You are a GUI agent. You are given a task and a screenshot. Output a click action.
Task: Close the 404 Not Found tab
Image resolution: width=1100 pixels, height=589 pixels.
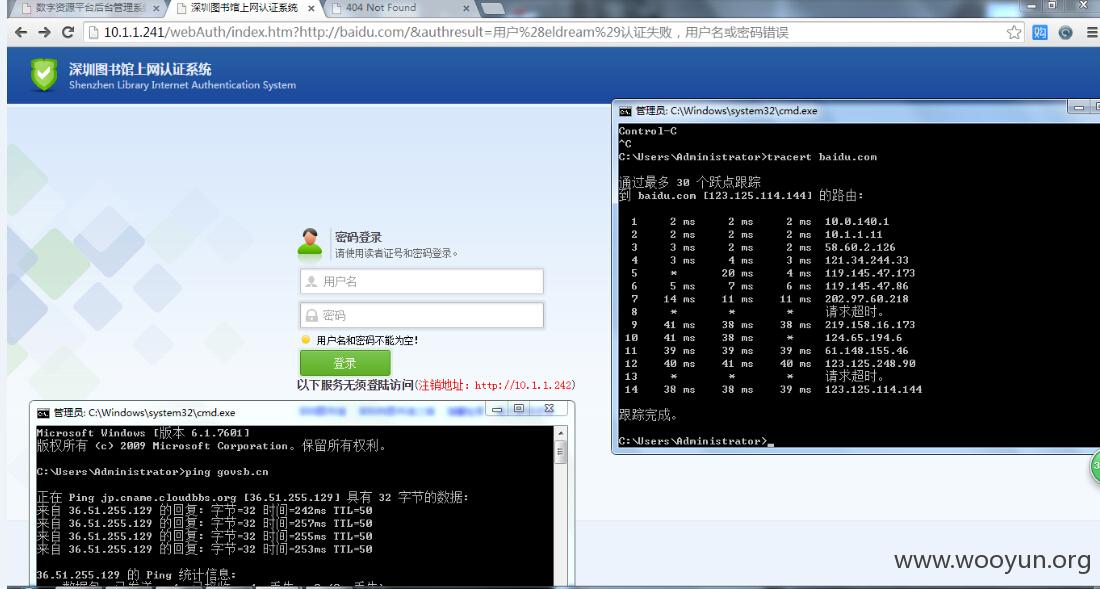coord(466,8)
